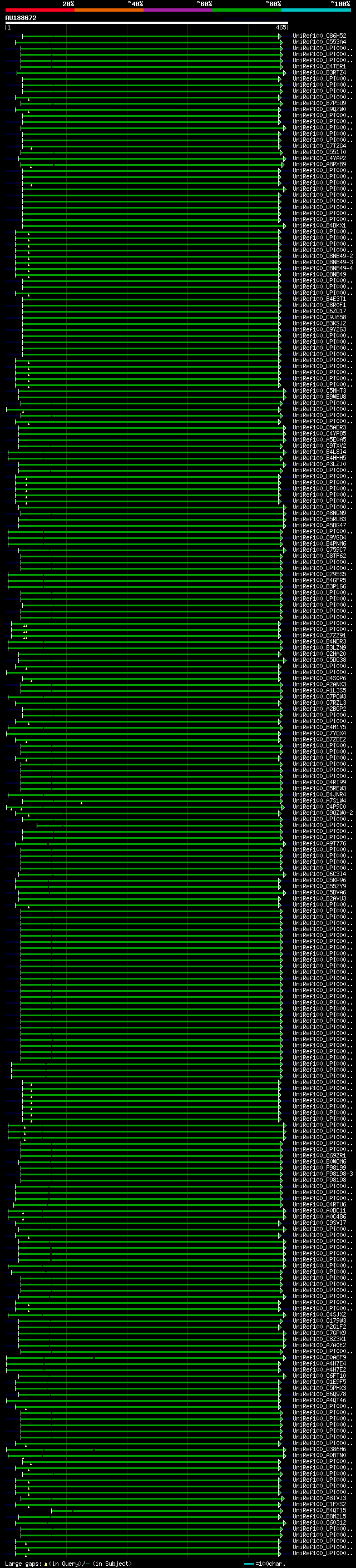This screenshot has width=356, height=1568.
Task: Open hit UniRef100_A8PXB9
Action: click(319, 164)
